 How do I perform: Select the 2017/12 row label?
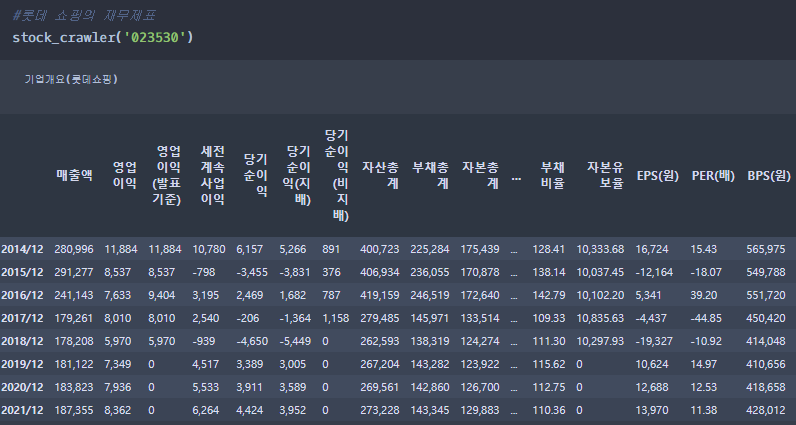click(x=22, y=318)
